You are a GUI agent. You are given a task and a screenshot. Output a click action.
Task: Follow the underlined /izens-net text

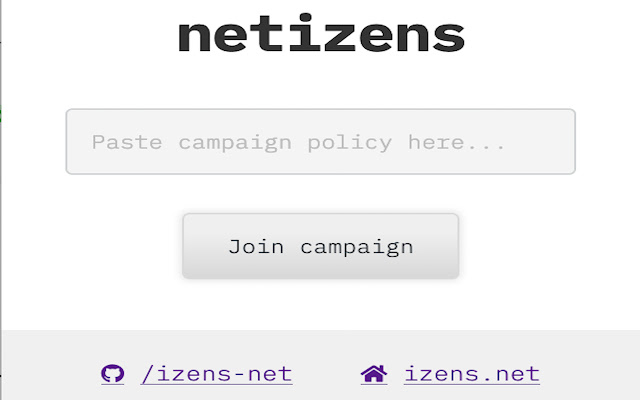216,374
